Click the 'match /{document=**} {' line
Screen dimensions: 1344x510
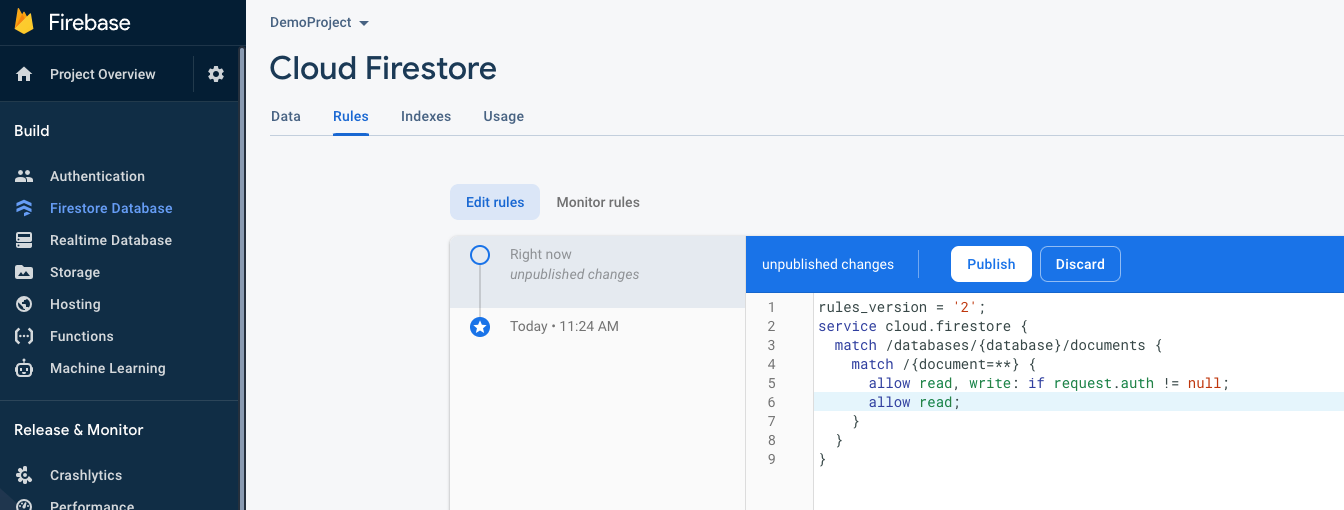(x=943, y=364)
